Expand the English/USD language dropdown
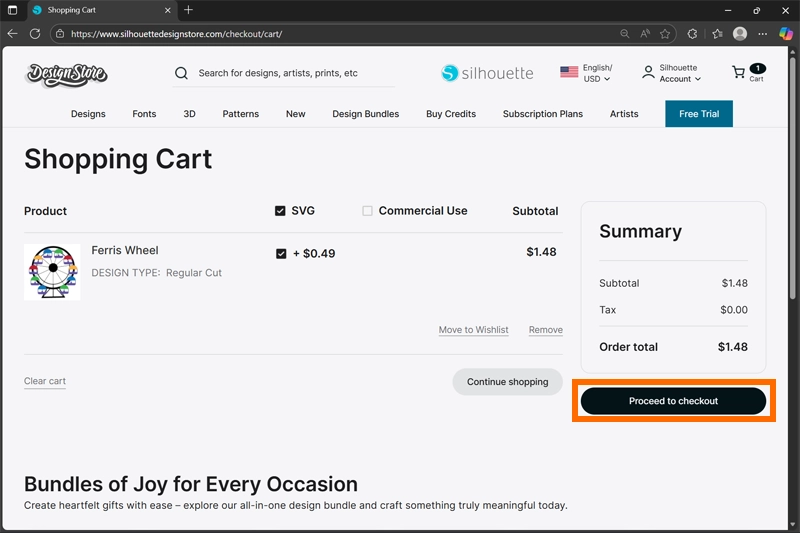800x533 pixels. [x=587, y=73]
